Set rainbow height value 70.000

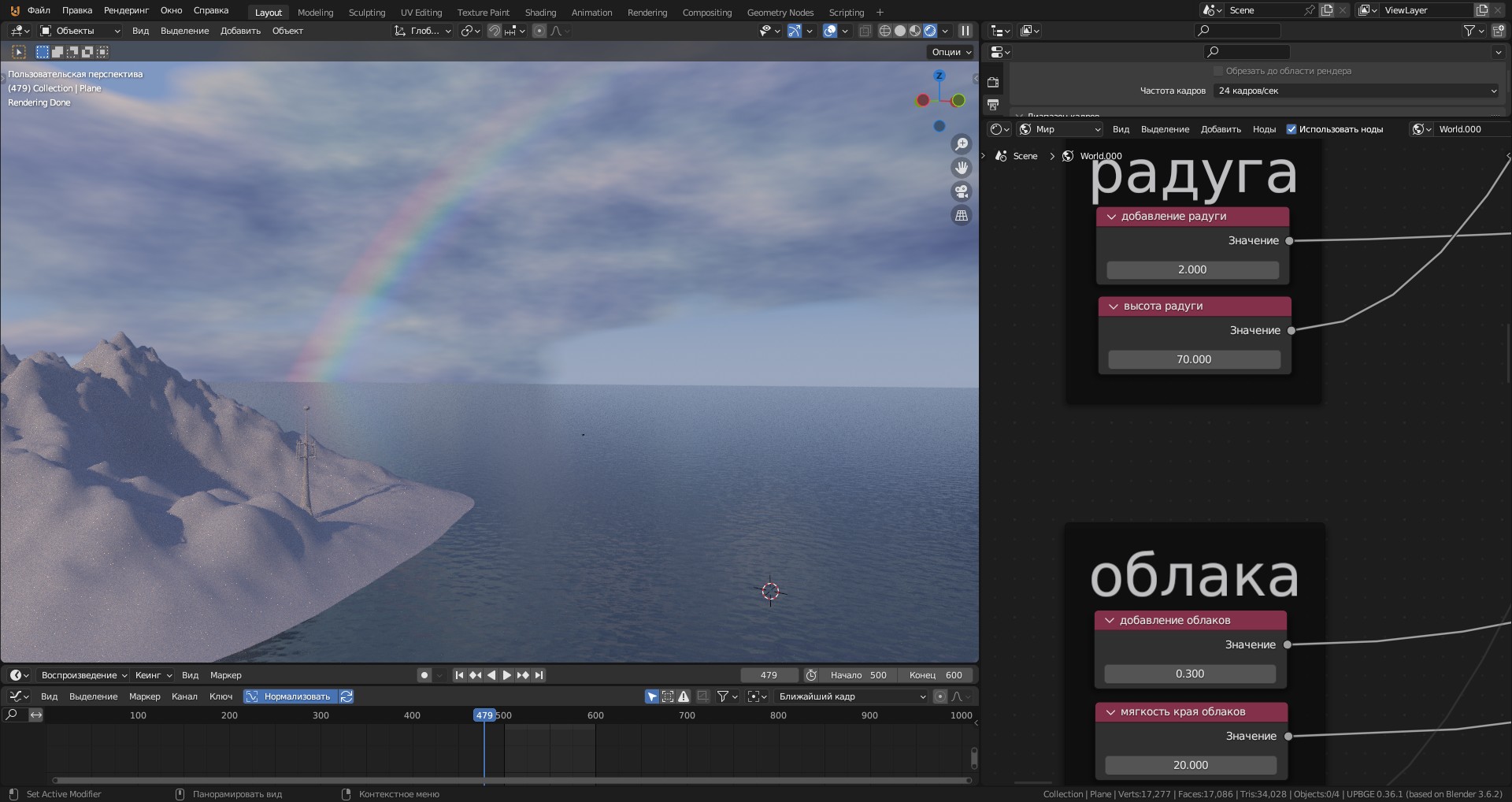(1194, 360)
